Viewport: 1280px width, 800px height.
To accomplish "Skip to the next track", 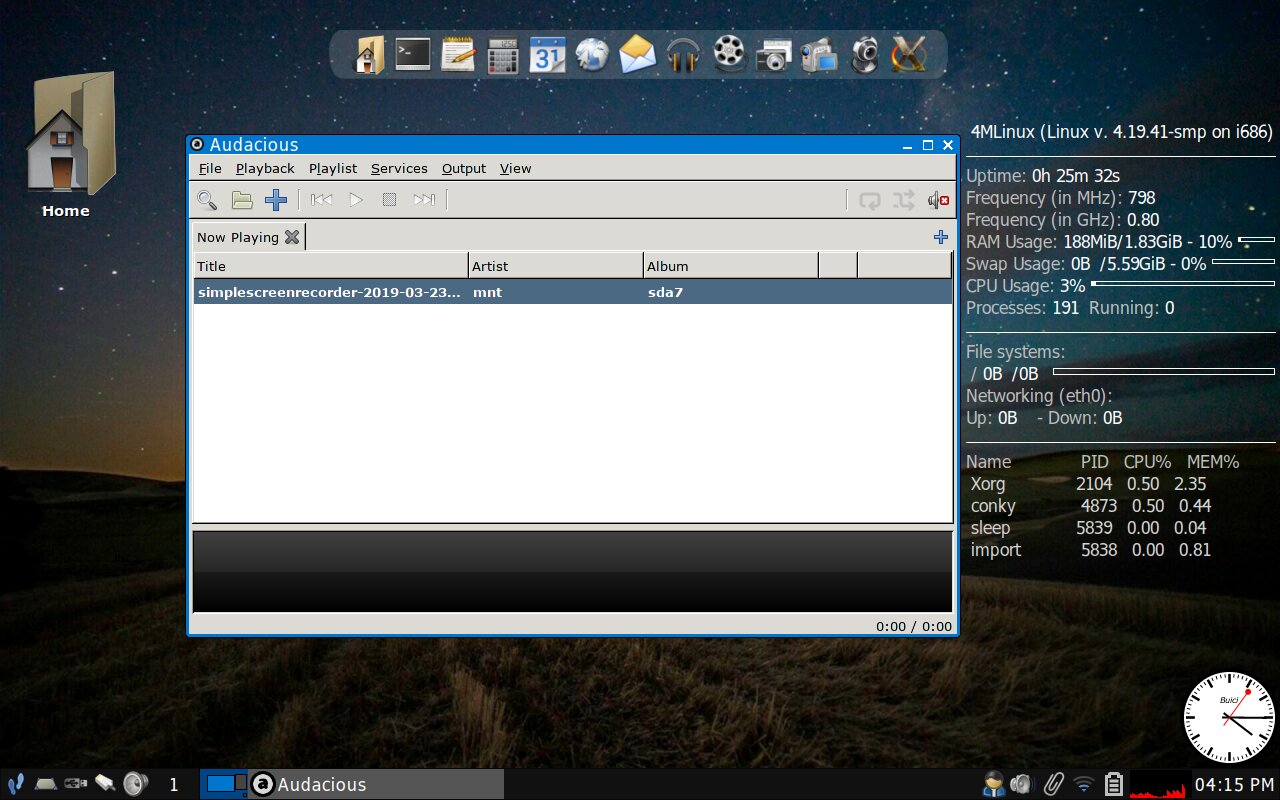I will coord(424,200).
